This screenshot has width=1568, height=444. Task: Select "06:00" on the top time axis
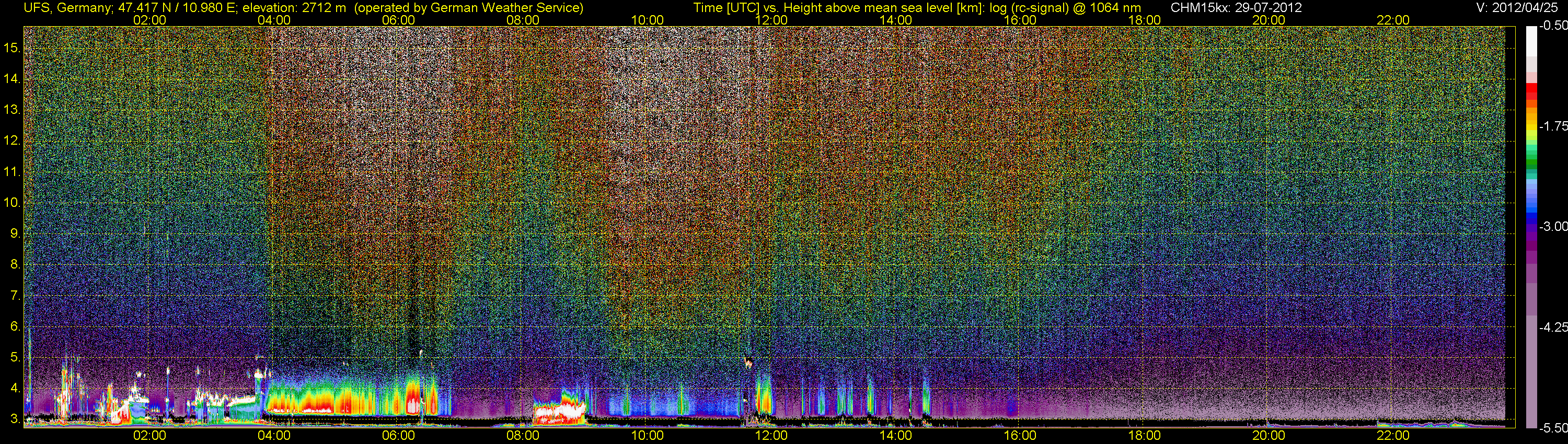click(399, 20)
